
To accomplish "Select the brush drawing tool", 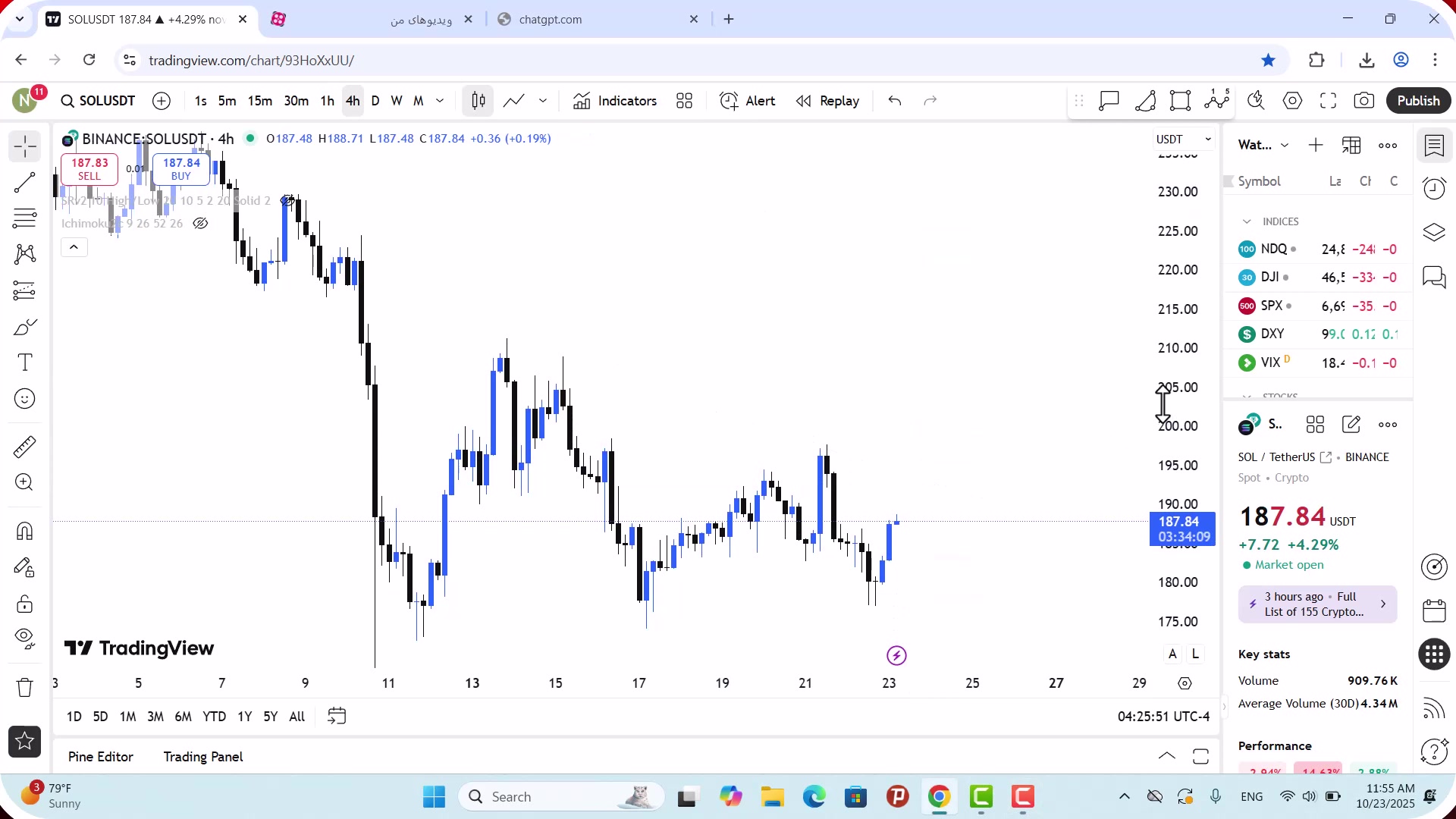I will 25,327.
